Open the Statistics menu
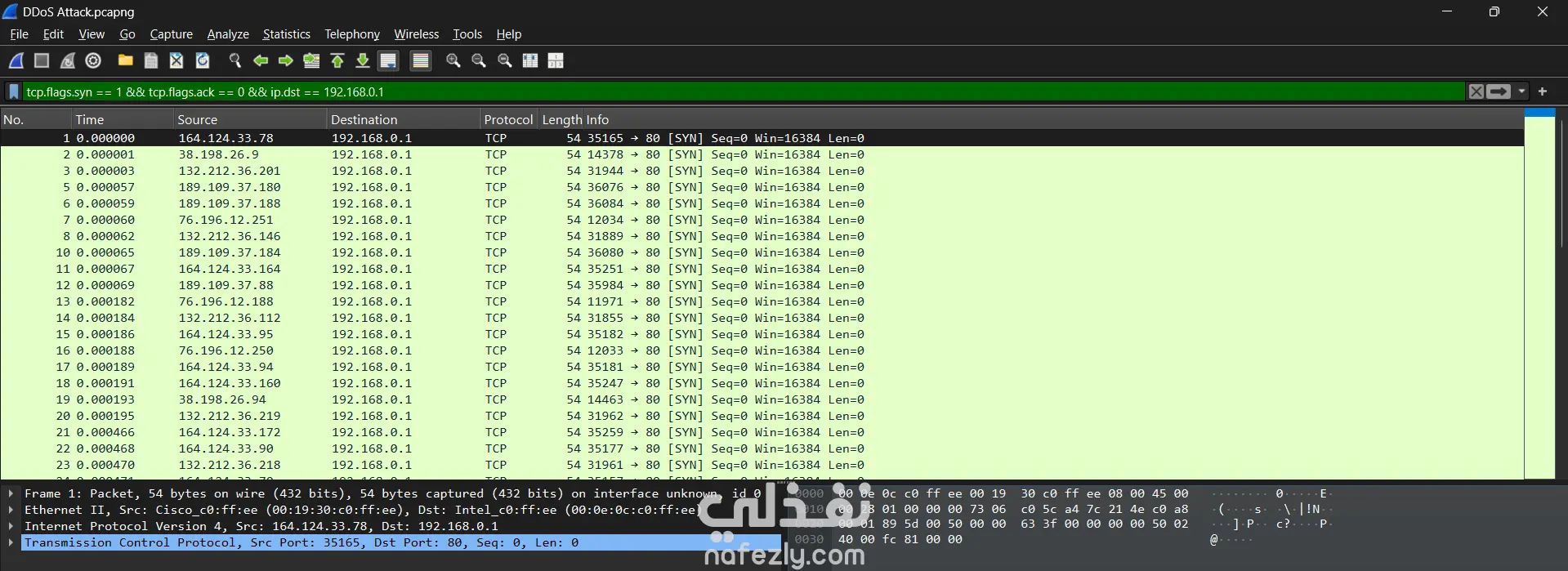Image resolution: width=1568 pixels, height=571 pixels. pos(287,34)
